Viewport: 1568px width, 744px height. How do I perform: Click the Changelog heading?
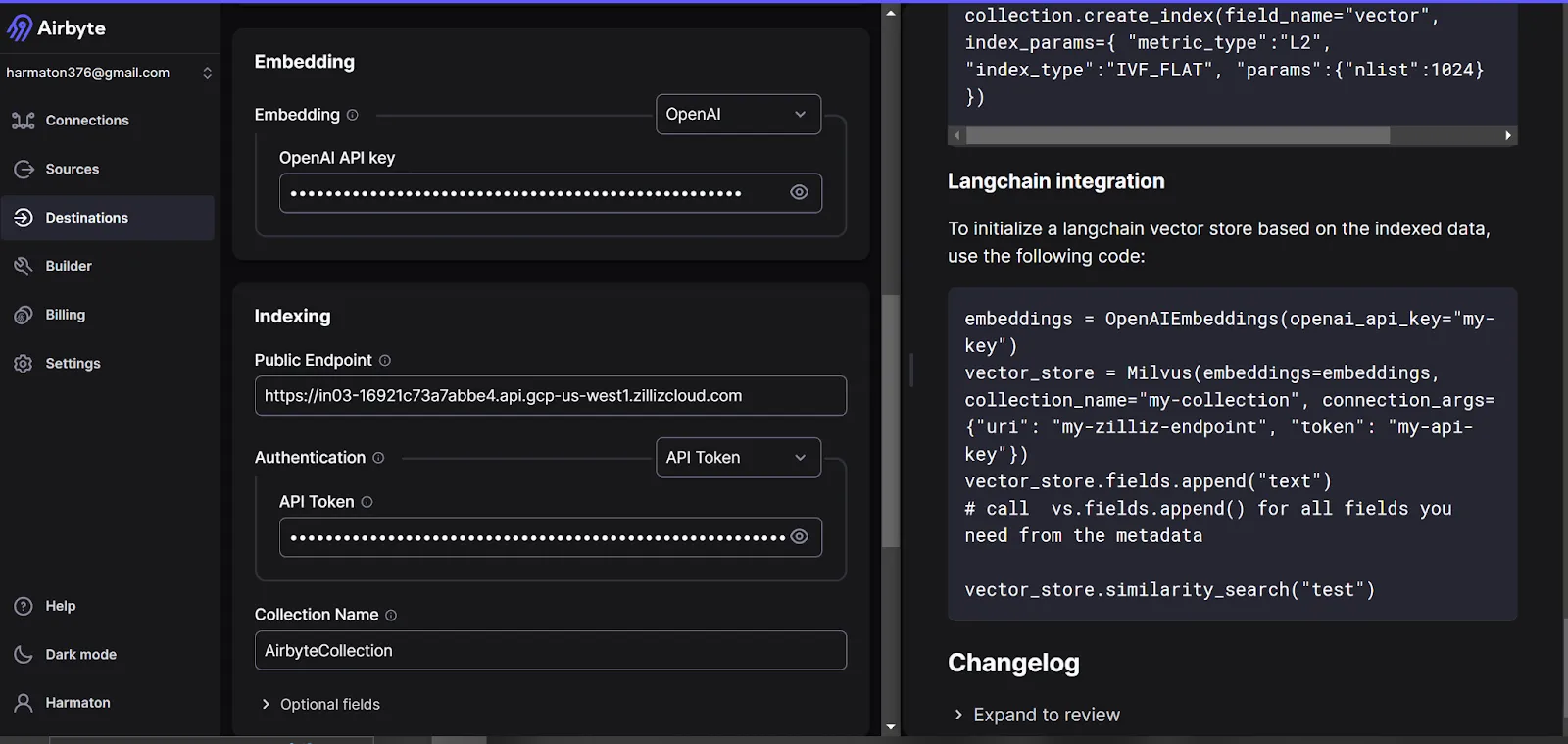click(1013, 664)
